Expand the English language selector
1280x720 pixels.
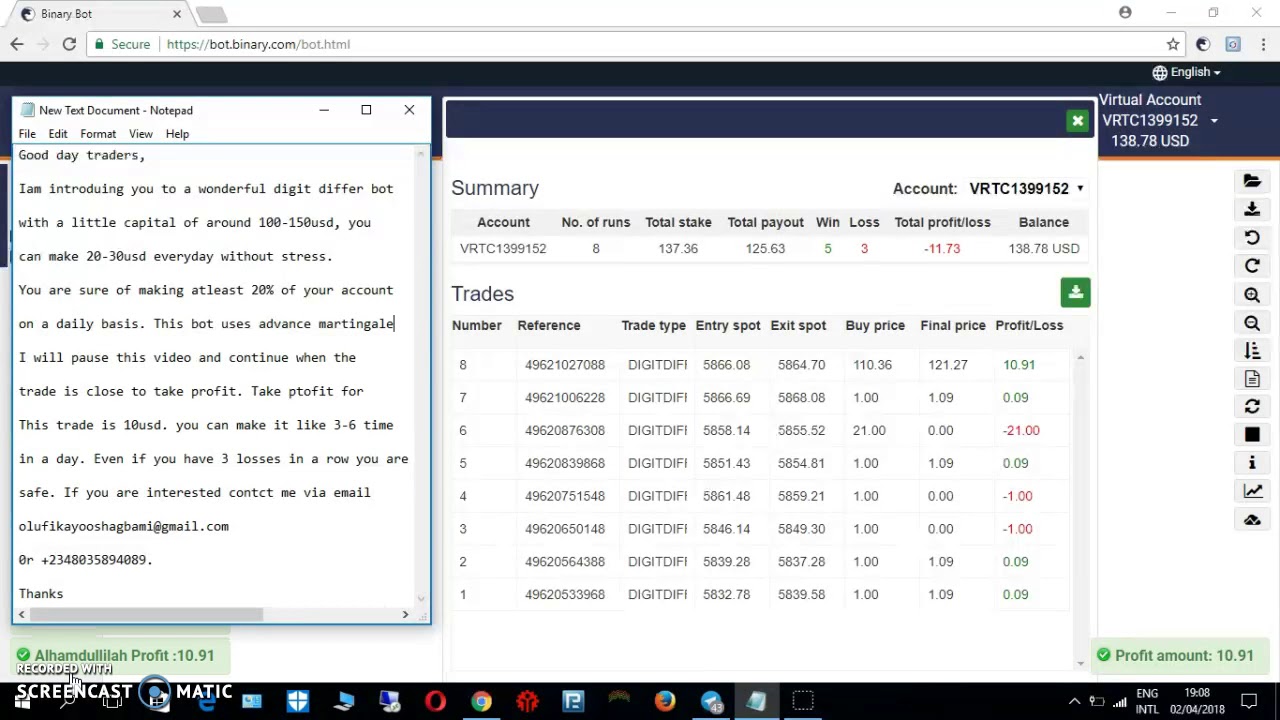click(1187, 72)
